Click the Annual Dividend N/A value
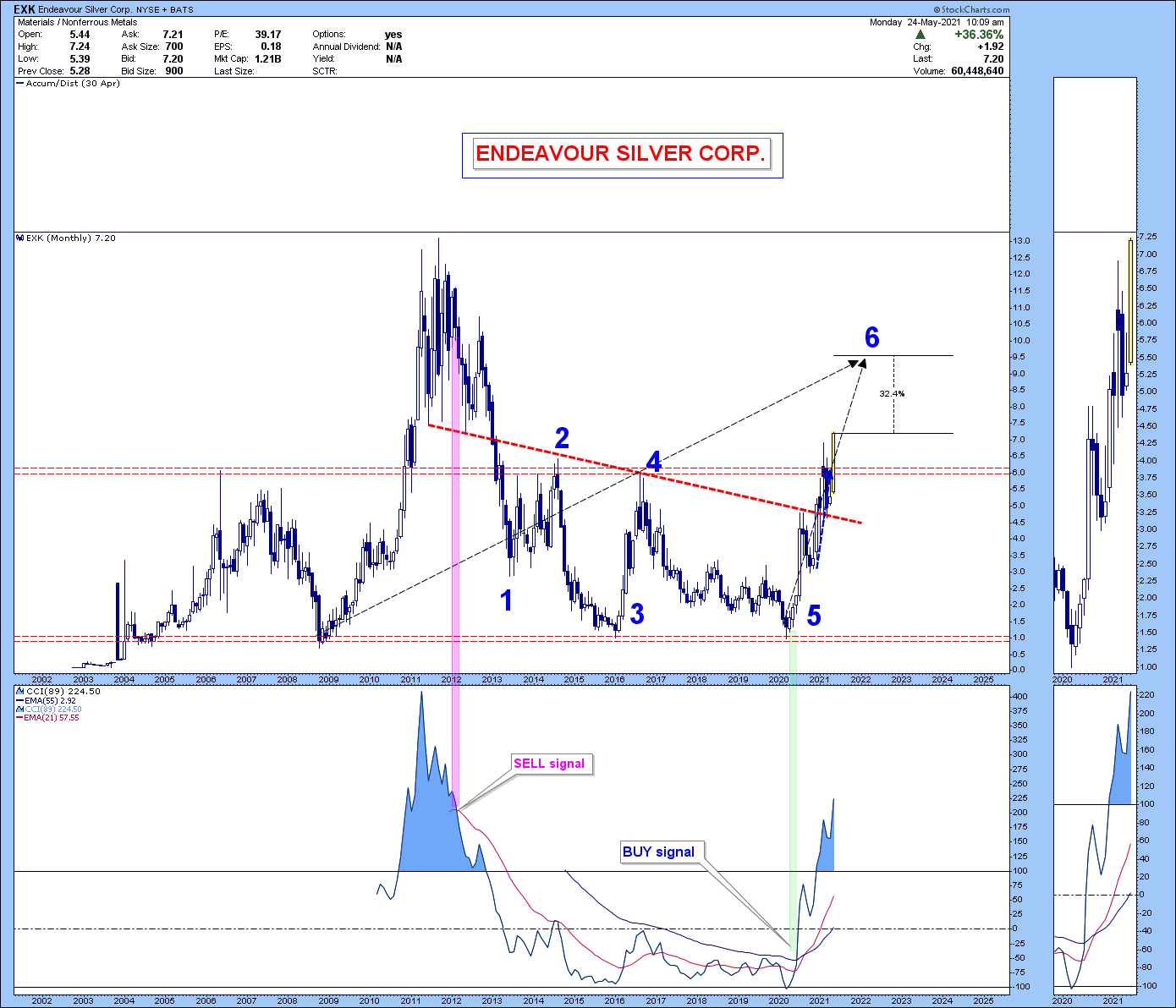 pyautogui.click(x=393, y=47)
